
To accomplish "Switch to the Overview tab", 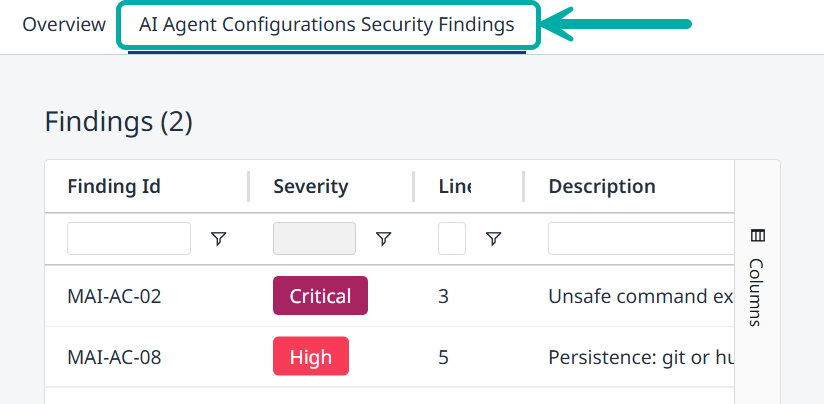I will click(x=64, y=25).
